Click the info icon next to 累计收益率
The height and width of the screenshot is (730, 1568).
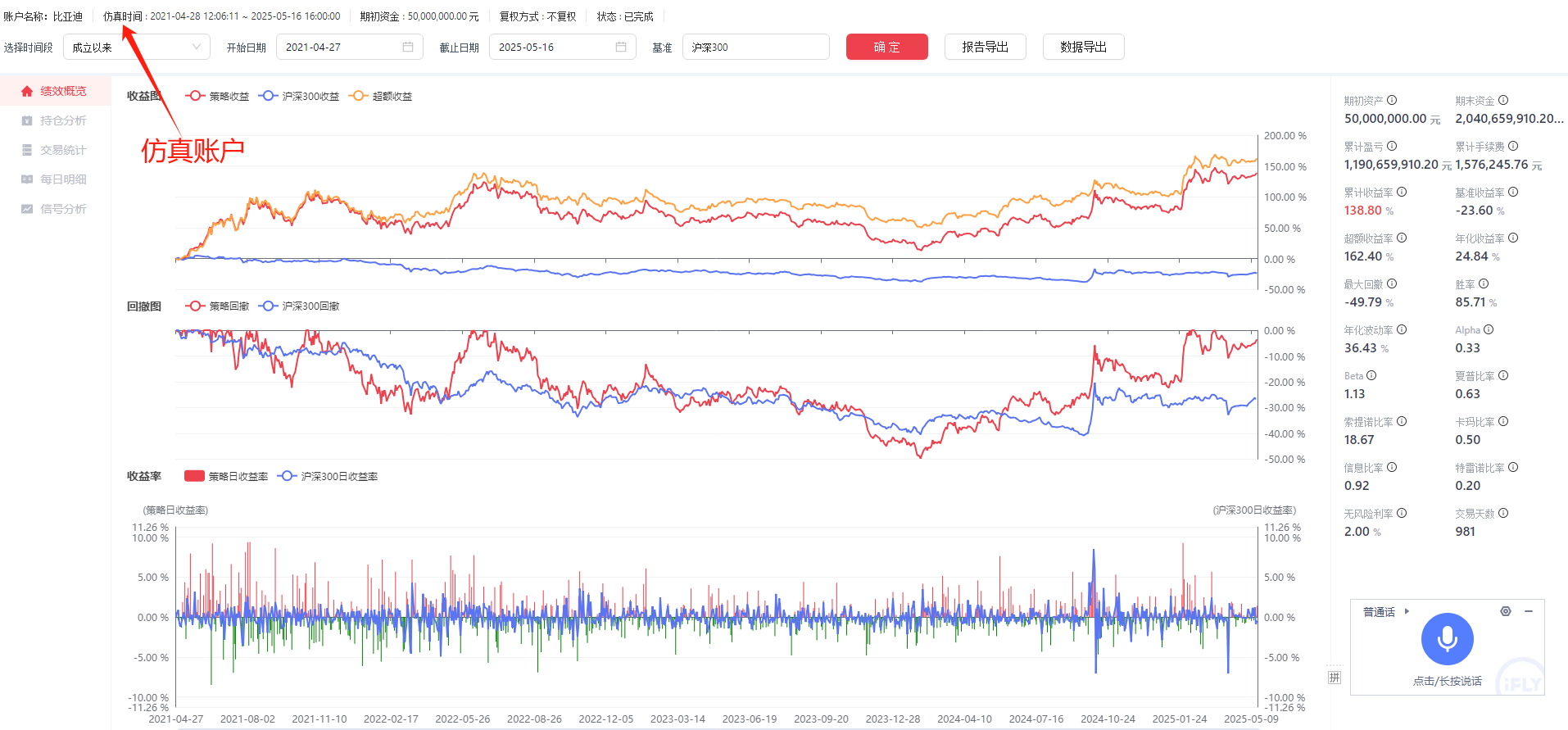pos(1402,193)
